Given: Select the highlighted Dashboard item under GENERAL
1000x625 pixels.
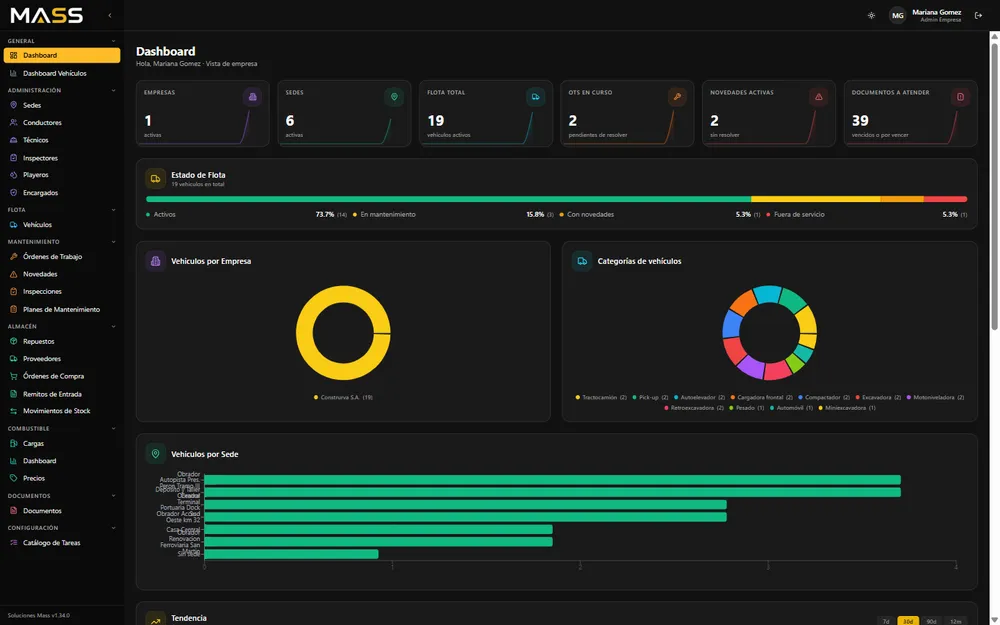Looking at the screenshot, I should 62,55.
